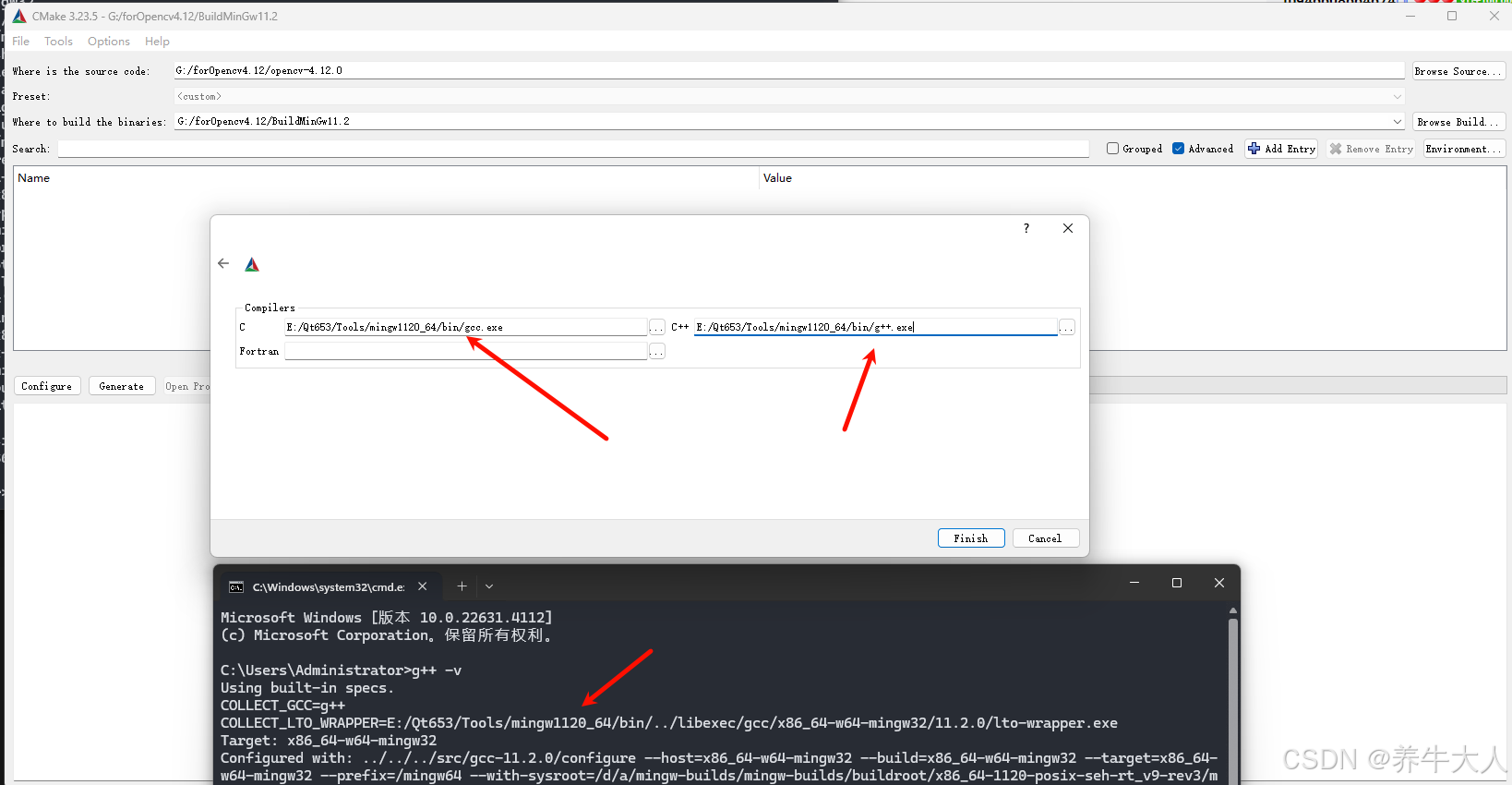Click the C++ compiler path field

pos(875,327)
